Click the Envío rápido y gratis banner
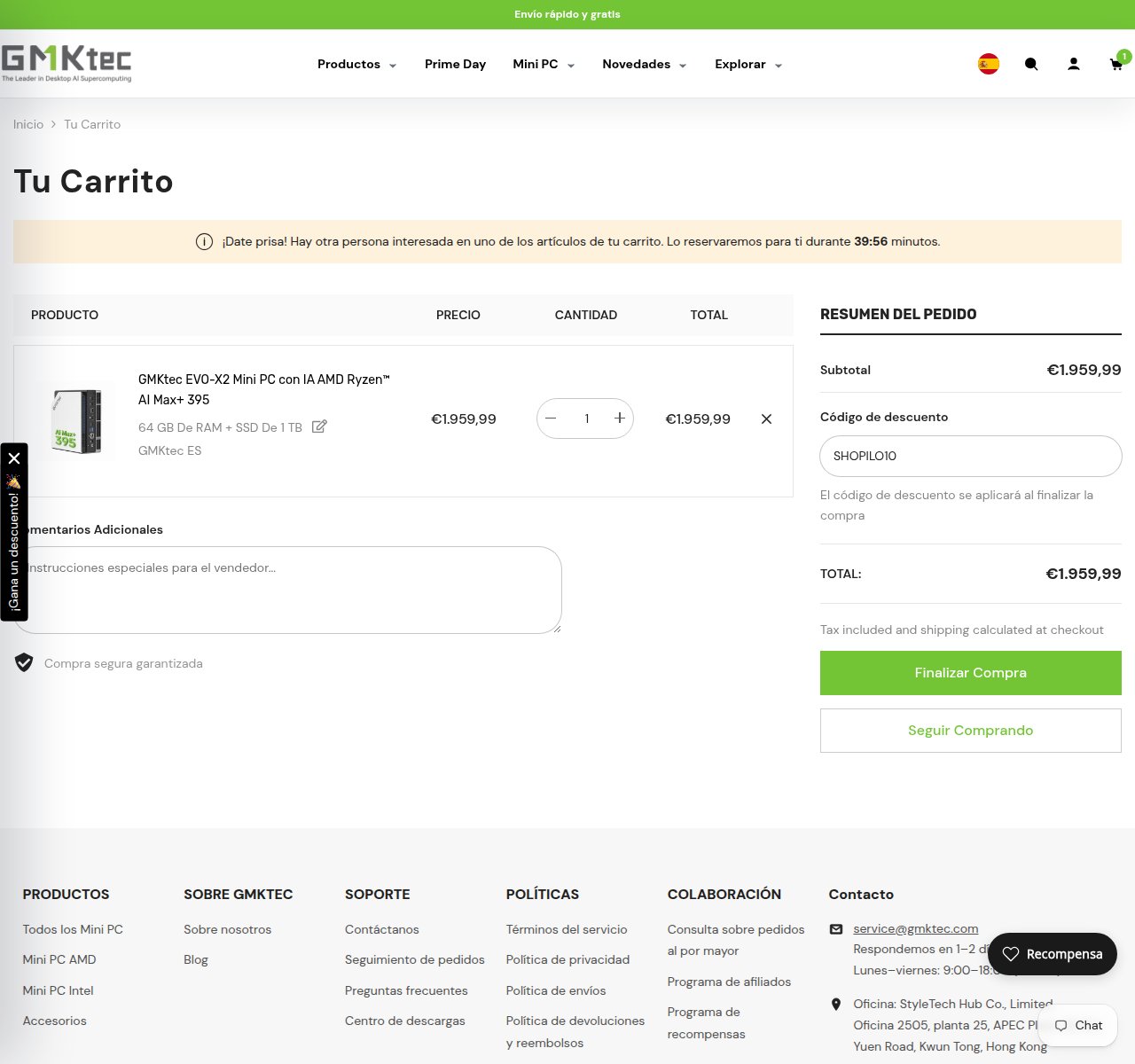 pyautogui.click(x=567, y=14)
